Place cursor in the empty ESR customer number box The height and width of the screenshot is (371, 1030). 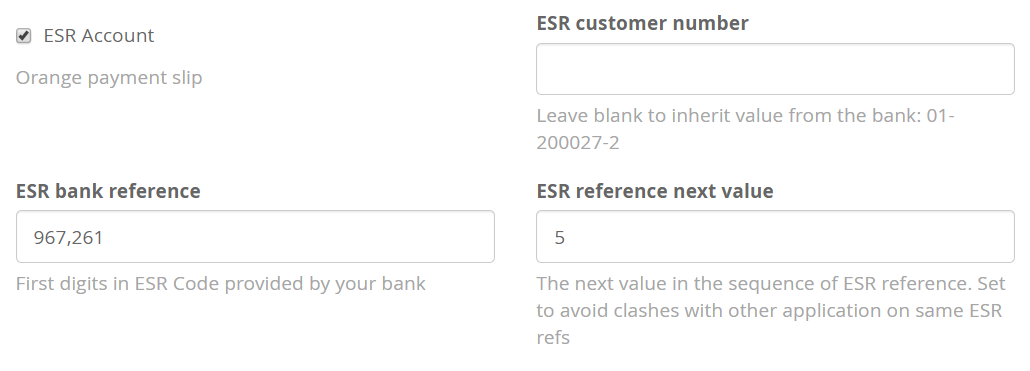(x=775, y=69)
